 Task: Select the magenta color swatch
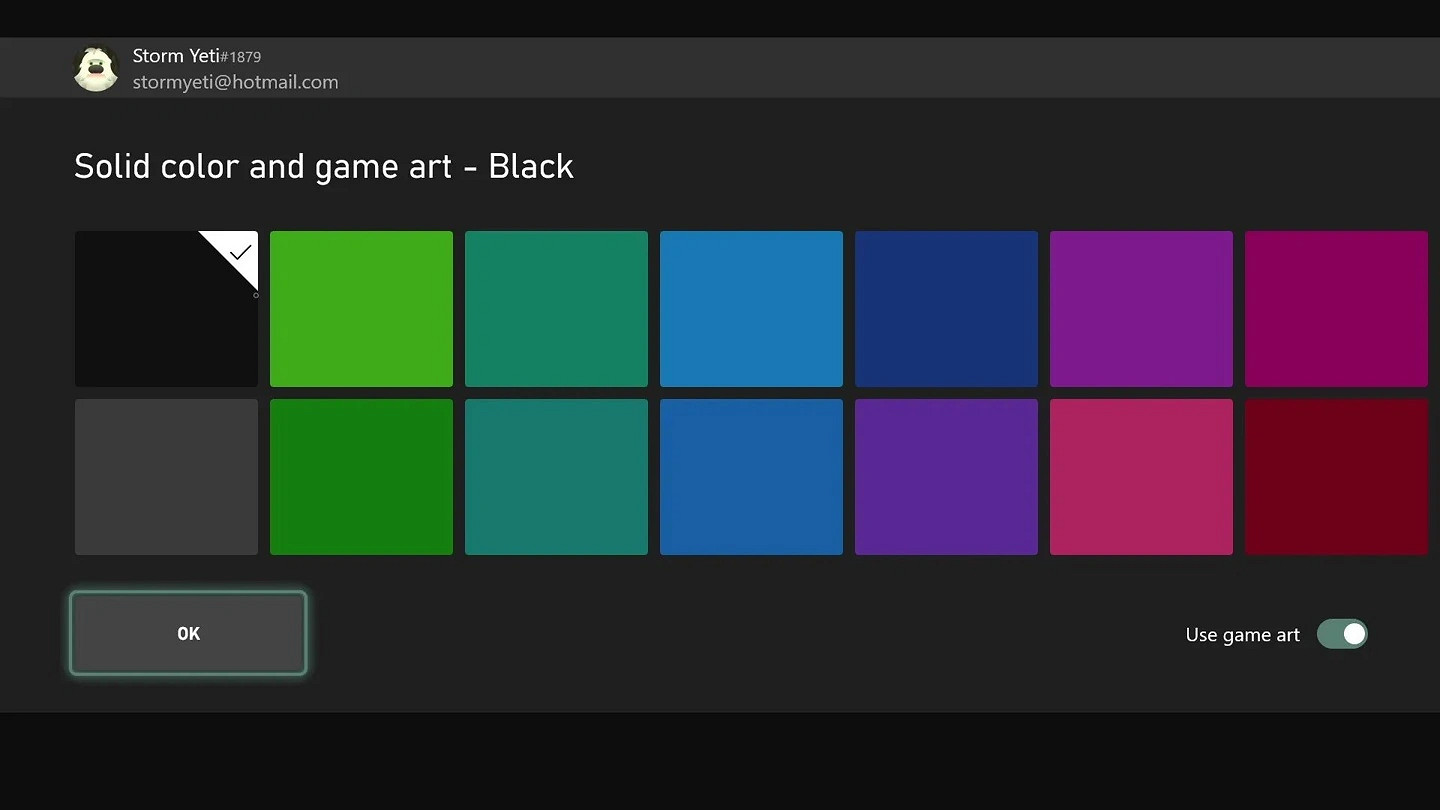tap(1336, 309)
